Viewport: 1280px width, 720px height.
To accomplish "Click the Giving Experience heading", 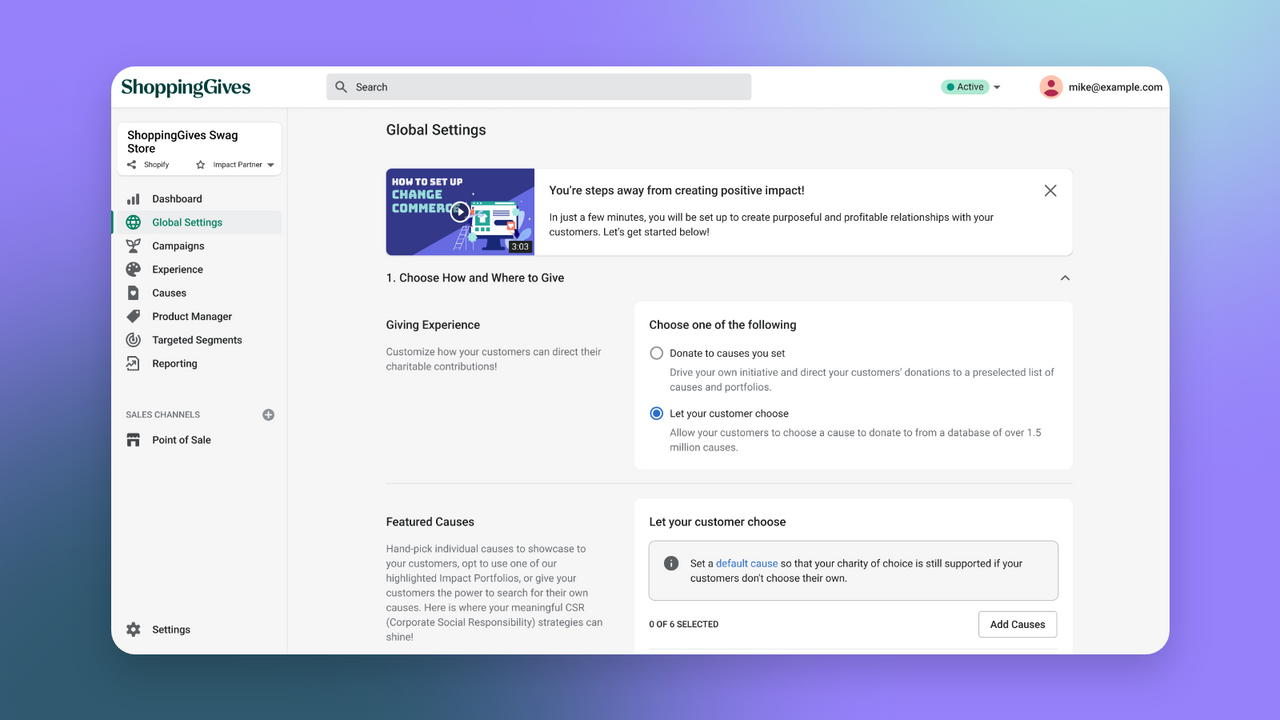I will tap(433, 325).
